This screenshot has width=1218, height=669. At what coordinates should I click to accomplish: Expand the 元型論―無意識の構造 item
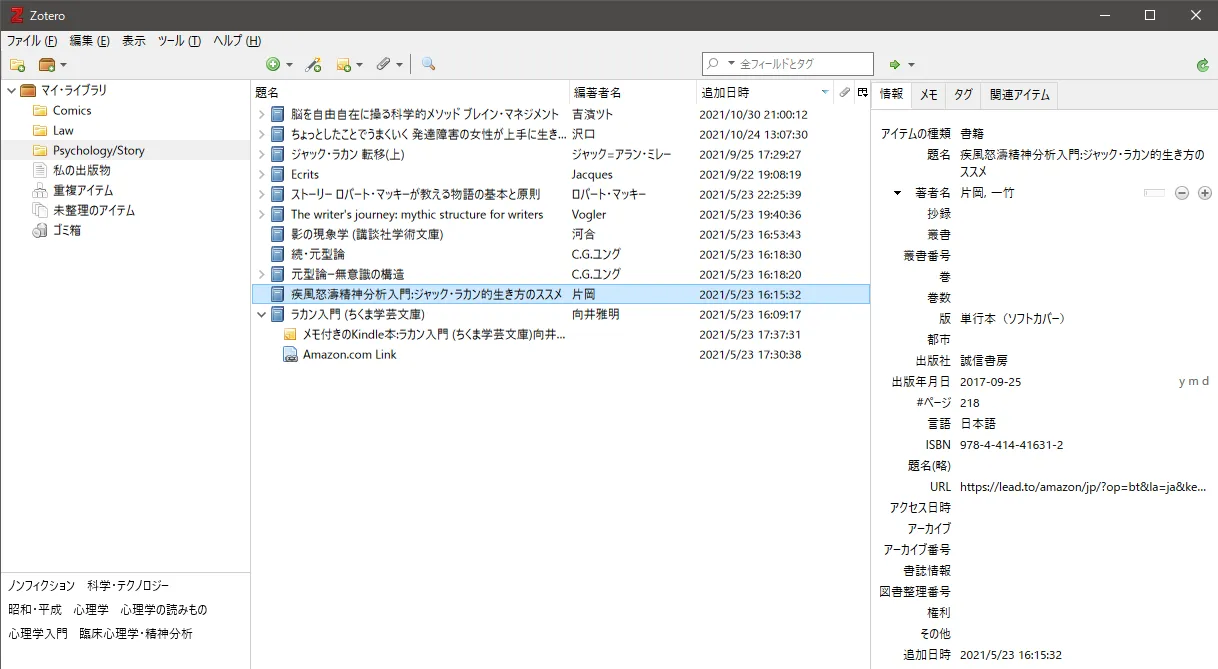(x=262, y=274)
